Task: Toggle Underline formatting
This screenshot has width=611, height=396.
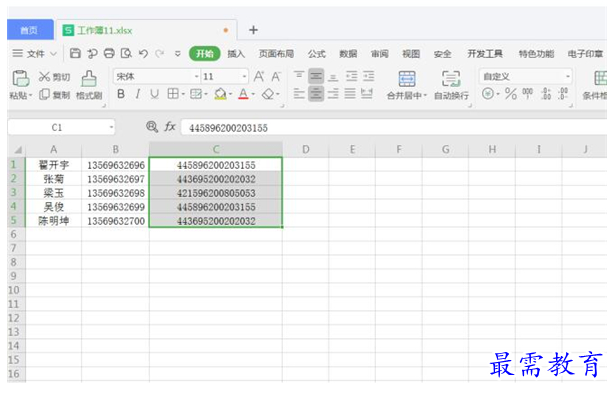Action: 154,94
